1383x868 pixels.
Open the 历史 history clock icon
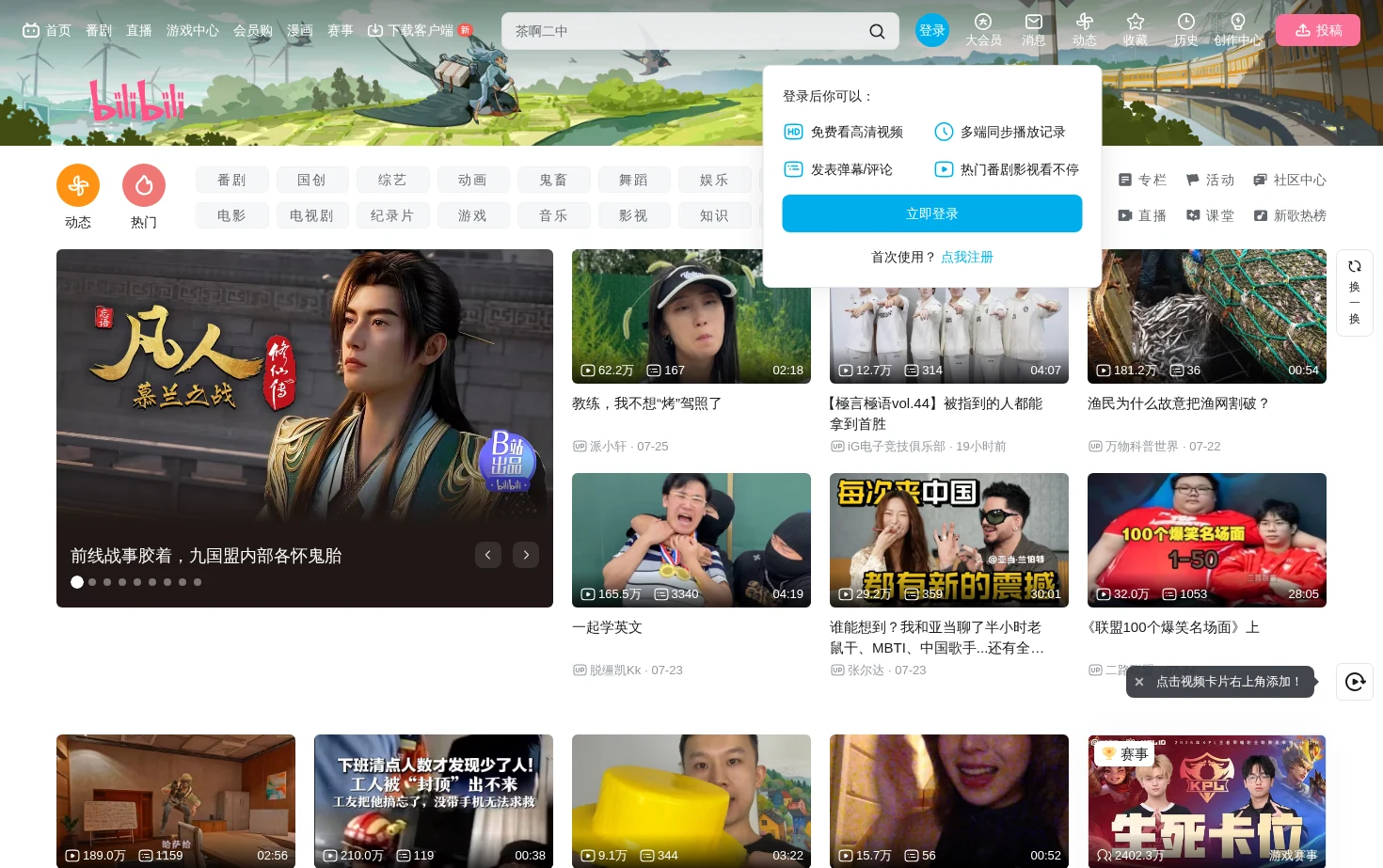coord(1186,30)
